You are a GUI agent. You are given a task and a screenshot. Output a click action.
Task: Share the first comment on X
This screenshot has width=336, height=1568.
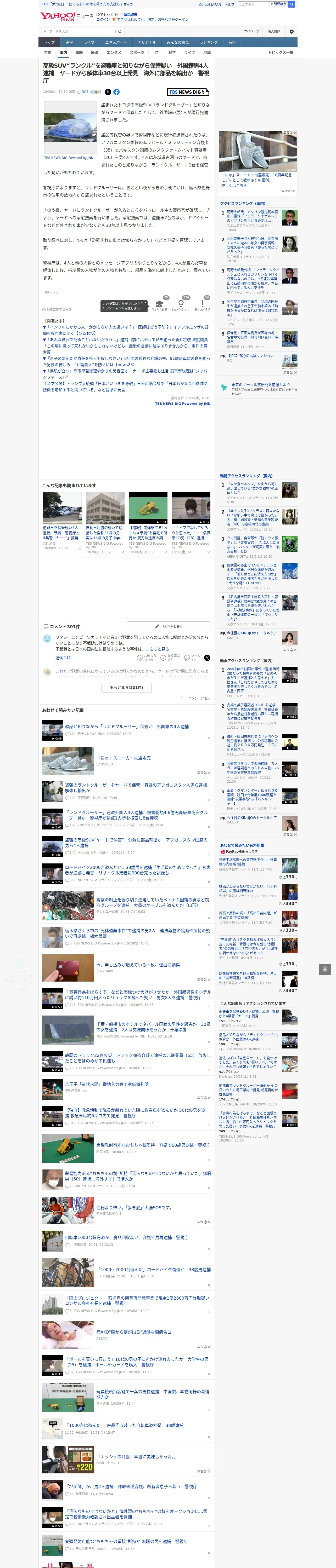coord(207,658)
